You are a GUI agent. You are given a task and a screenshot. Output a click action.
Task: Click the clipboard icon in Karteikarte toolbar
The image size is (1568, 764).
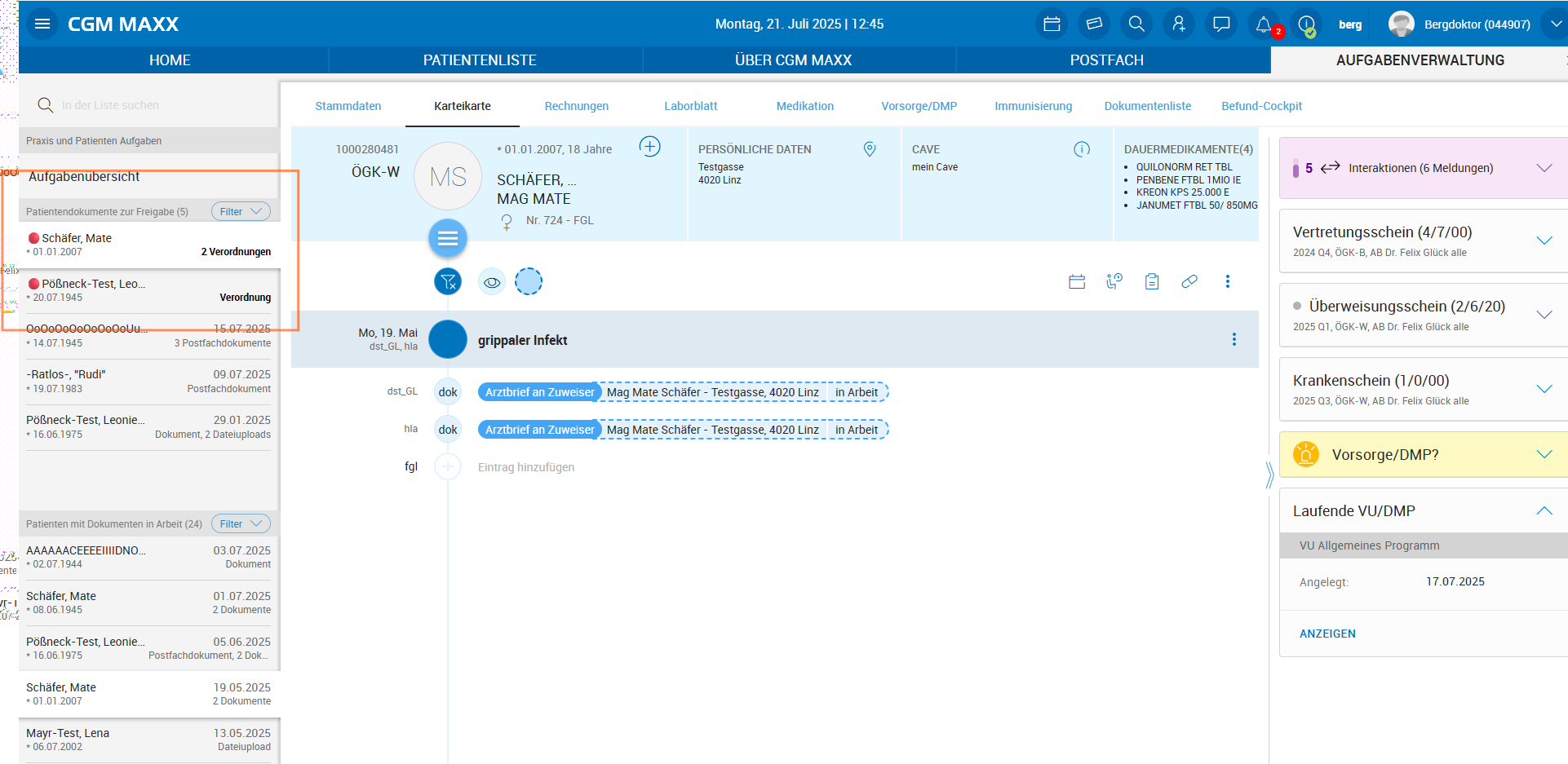[1152, 281]
